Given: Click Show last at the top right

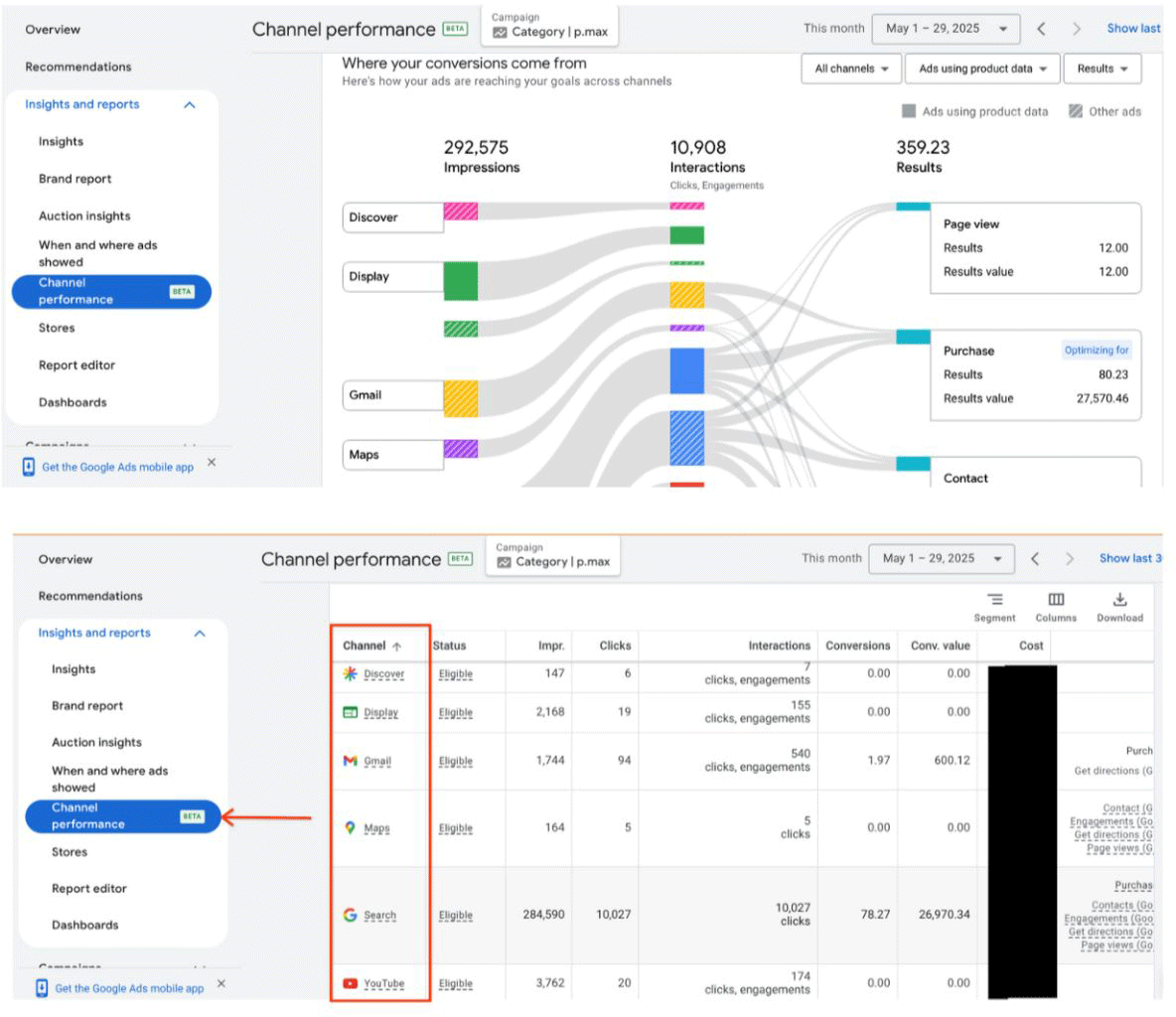Looking at the screenshot, I should tap(1133, 29).
